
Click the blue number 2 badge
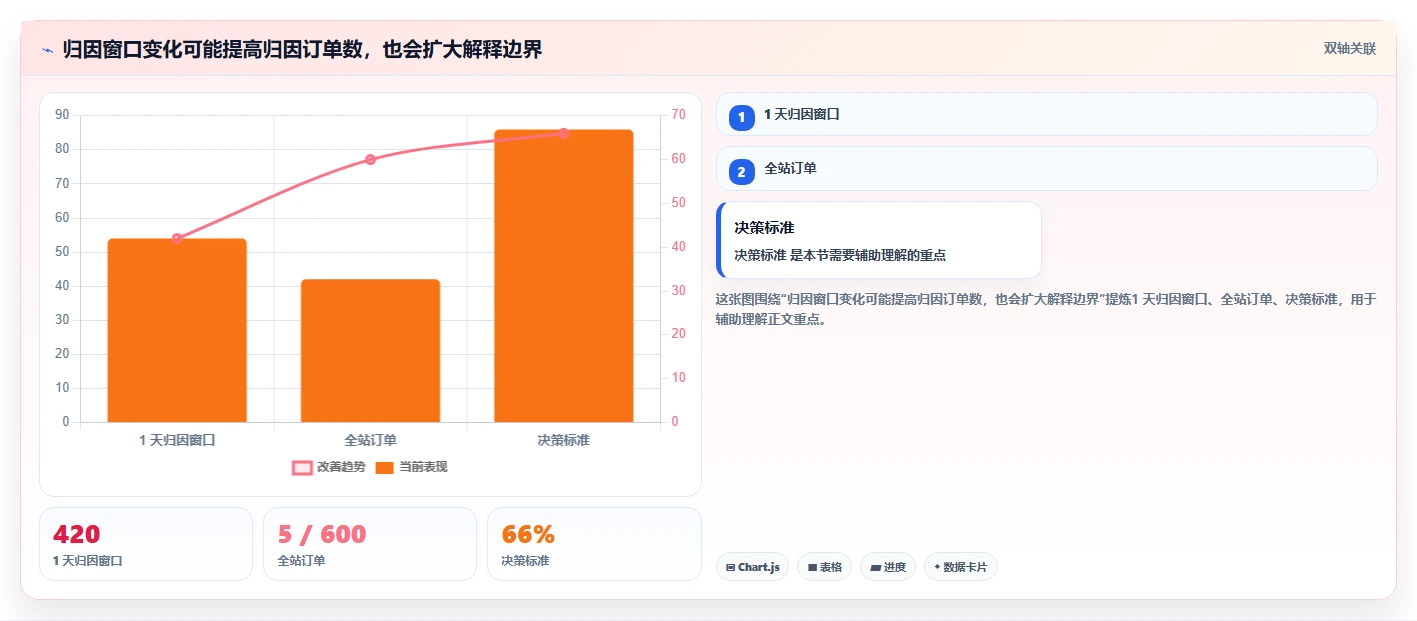point(742,172)
